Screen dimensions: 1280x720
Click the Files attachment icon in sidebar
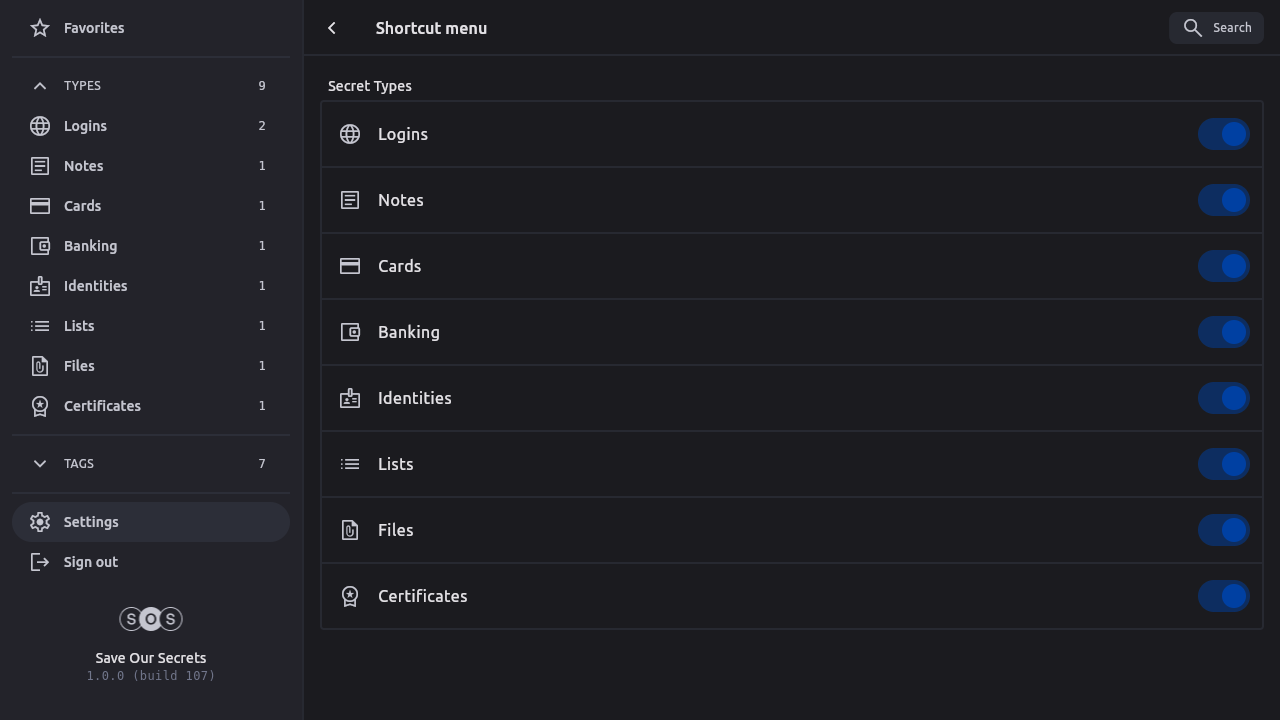click(x=40, y=366)
